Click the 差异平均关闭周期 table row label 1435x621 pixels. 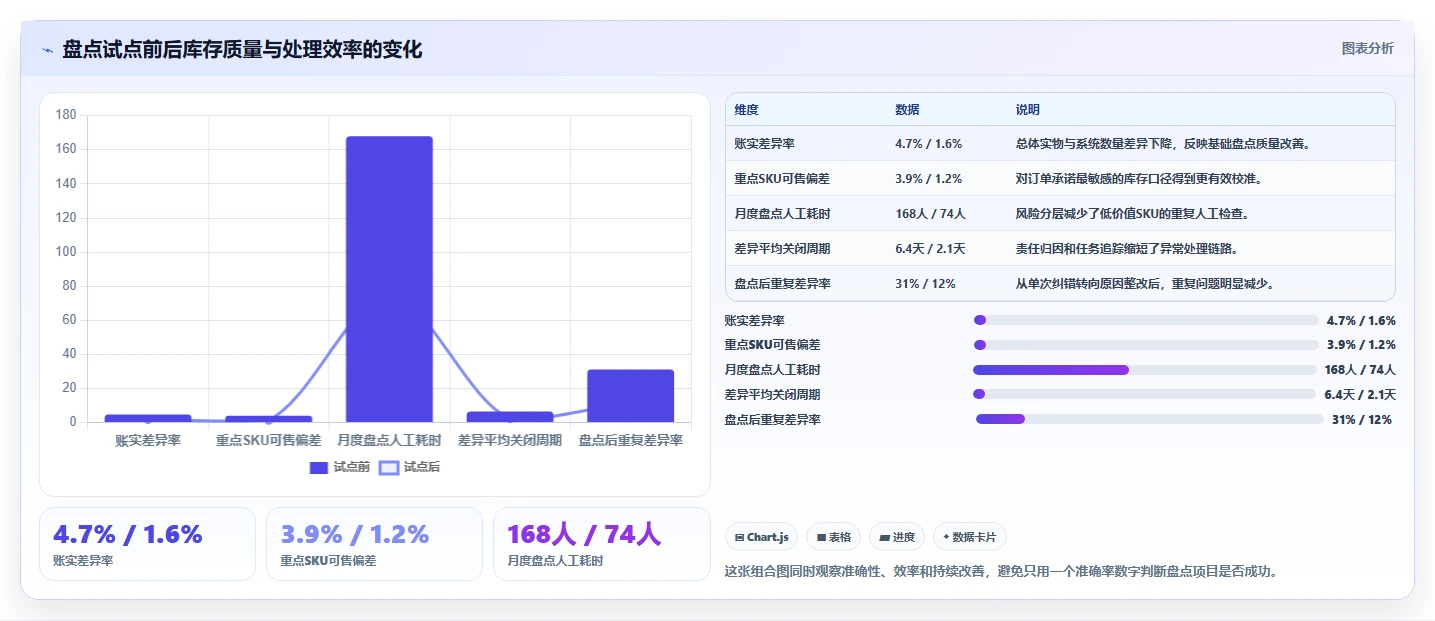click(782, 248)
